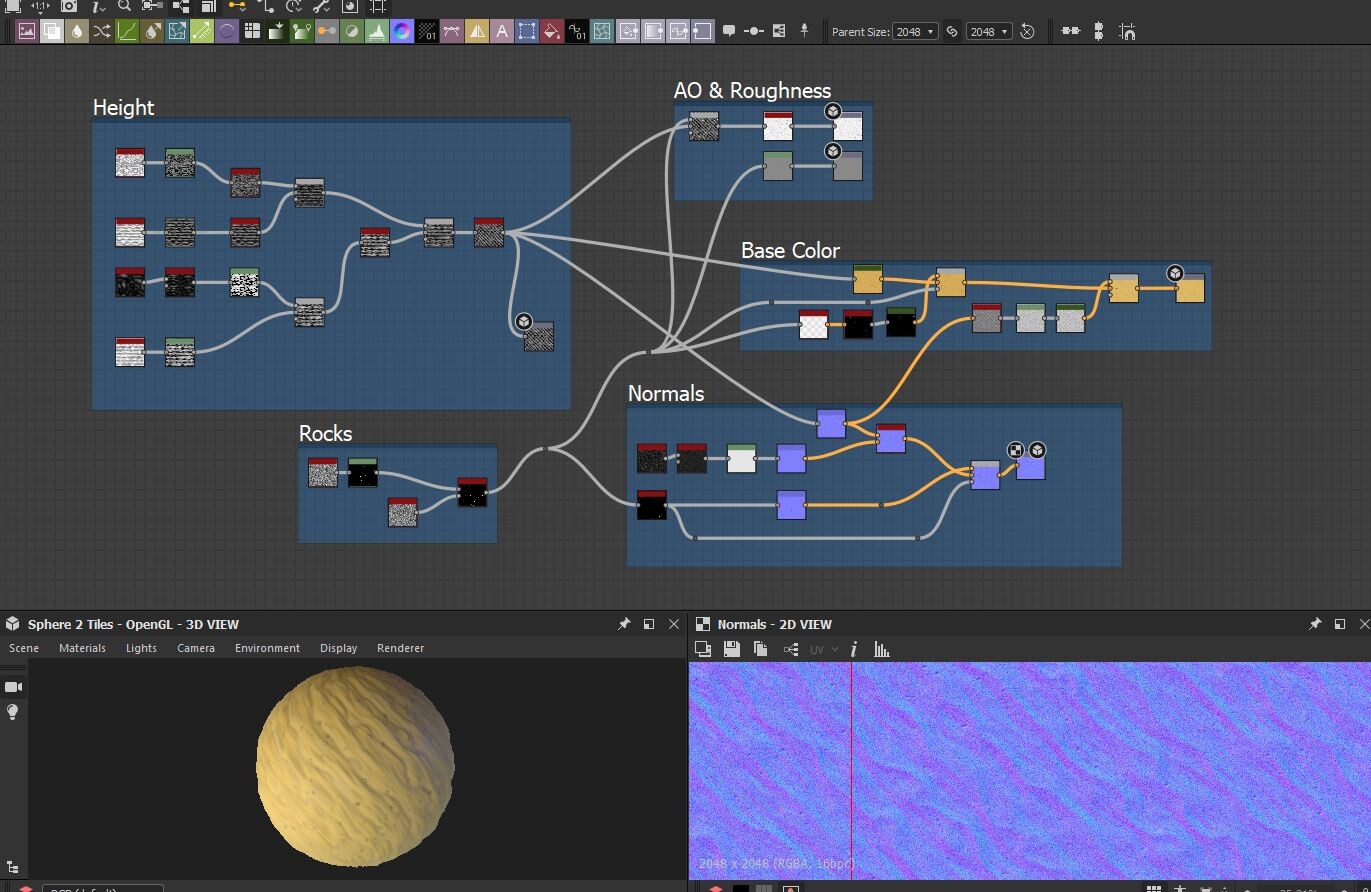Open the Materials menu in the 3D view
1371x892 pixels.
tap(82, 648)
